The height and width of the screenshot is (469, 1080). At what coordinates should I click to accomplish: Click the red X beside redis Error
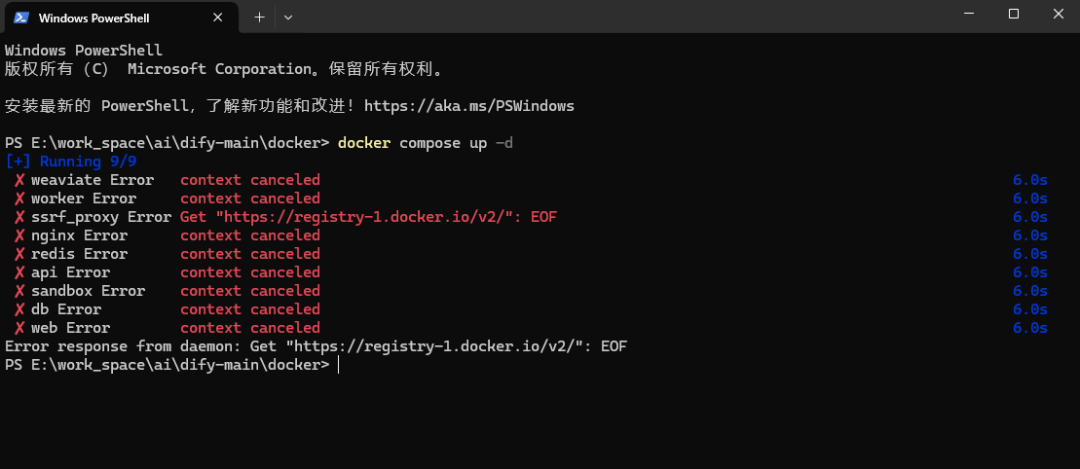(x=19, y=254)
